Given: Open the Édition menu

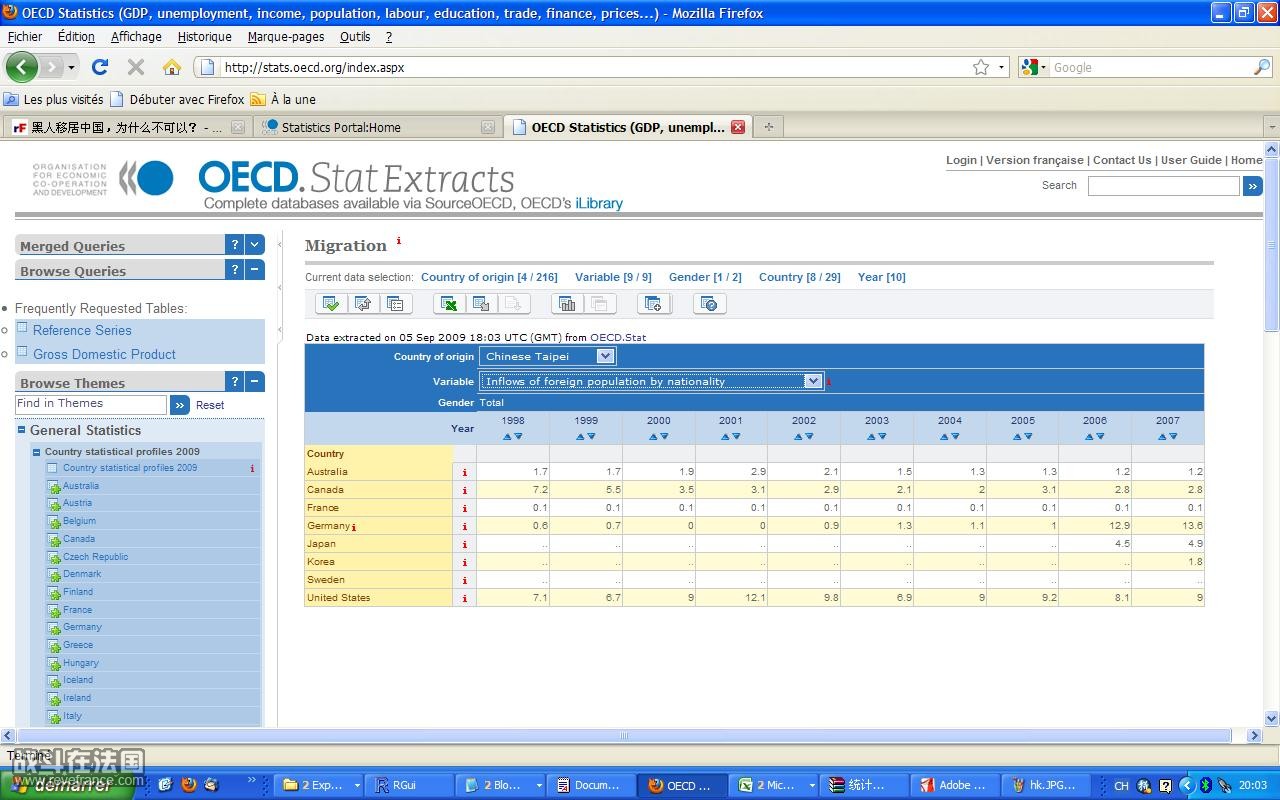Looking at the screenshot, I should tap(76, 36).
